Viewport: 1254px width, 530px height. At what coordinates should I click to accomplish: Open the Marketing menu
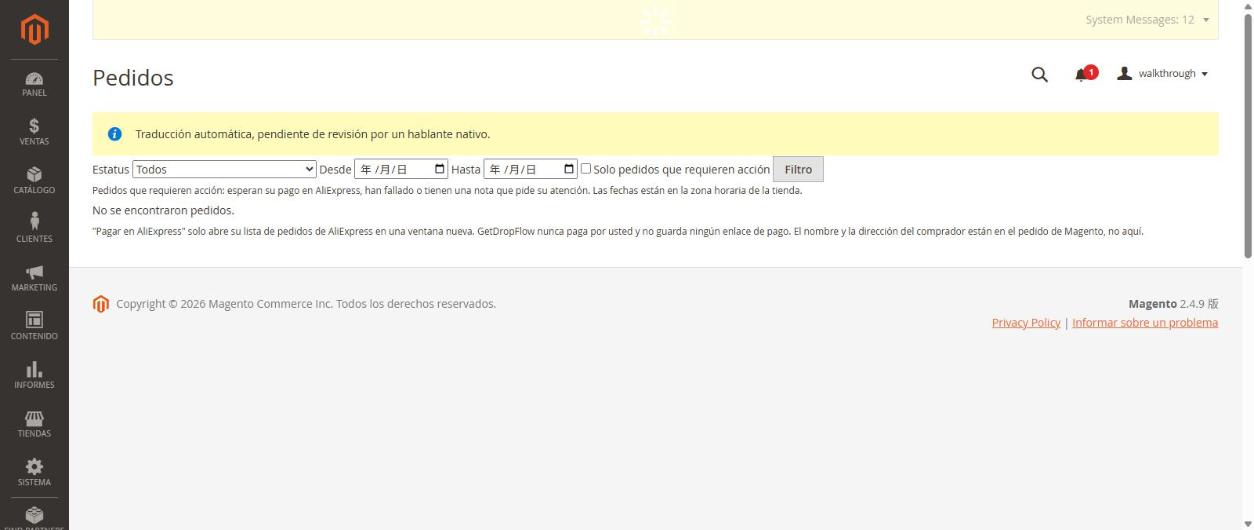click(x=34, y=278)
